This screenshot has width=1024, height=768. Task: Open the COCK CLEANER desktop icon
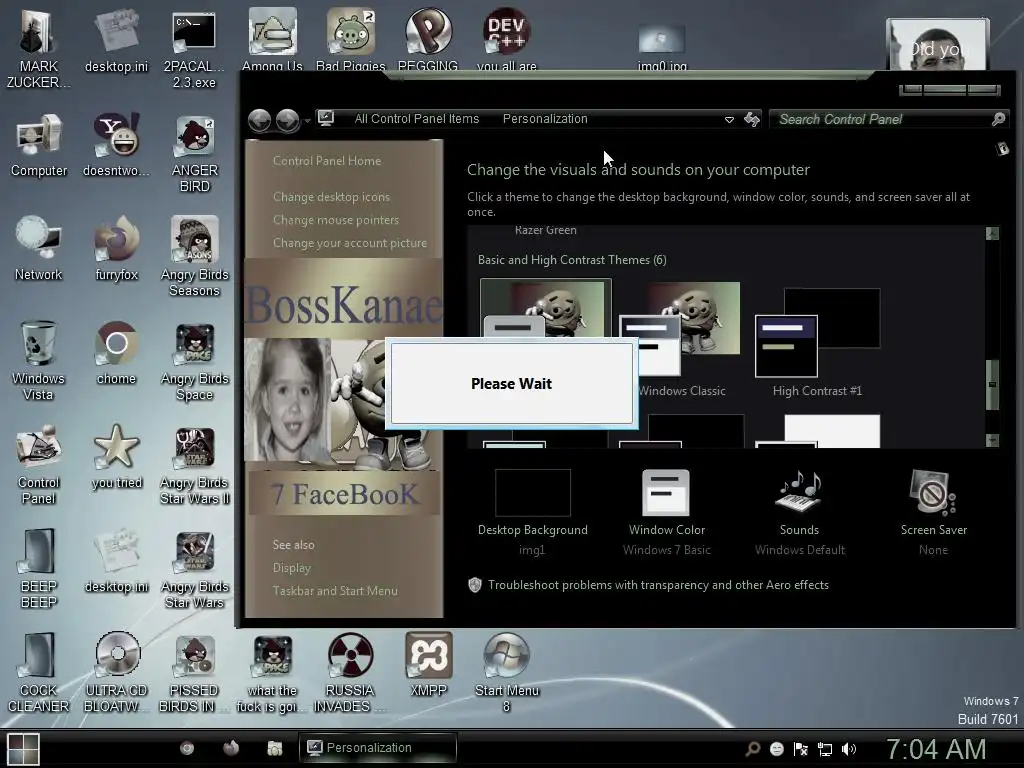(39, 673)
